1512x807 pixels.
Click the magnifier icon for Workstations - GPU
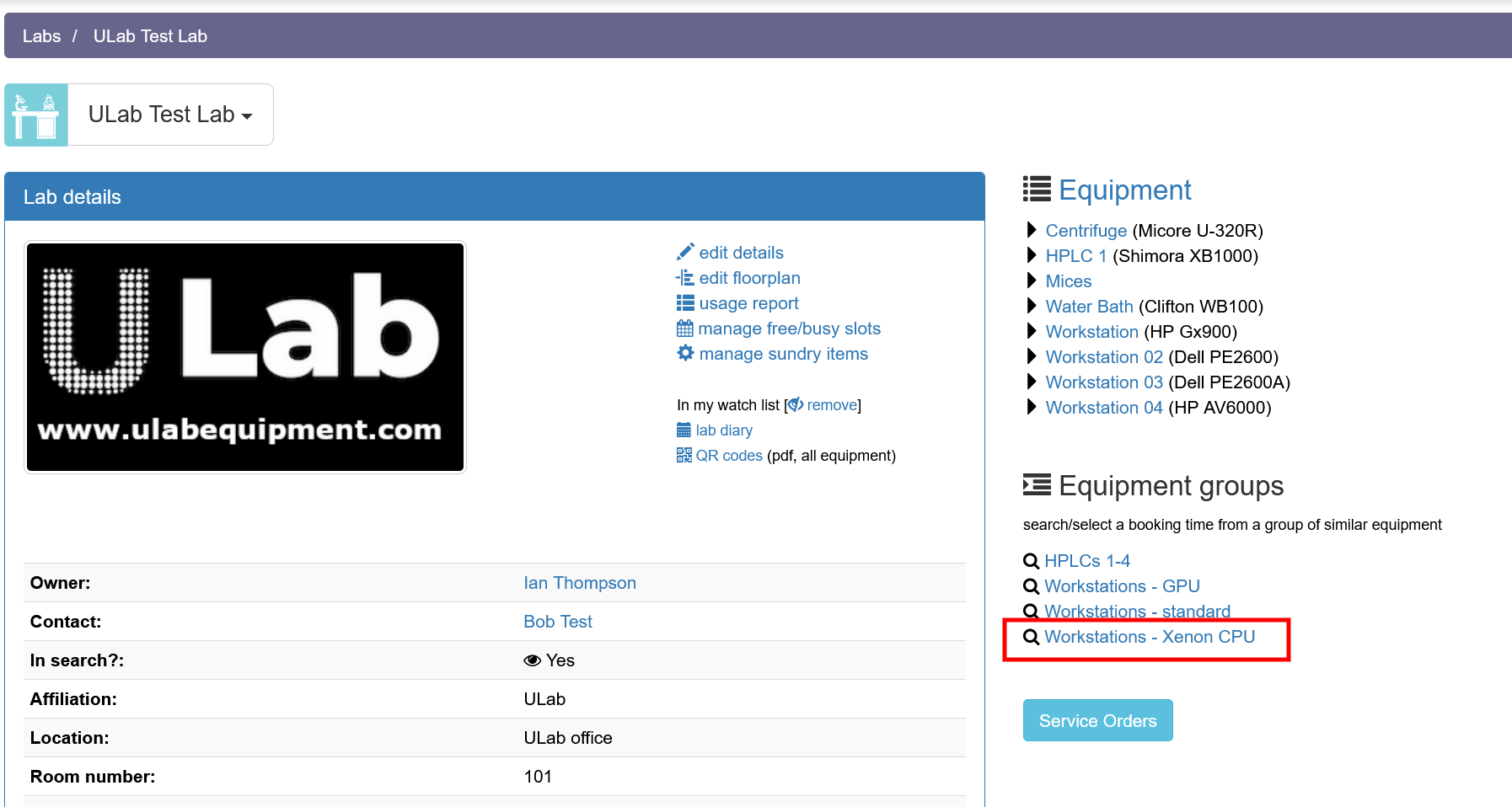1032,586
